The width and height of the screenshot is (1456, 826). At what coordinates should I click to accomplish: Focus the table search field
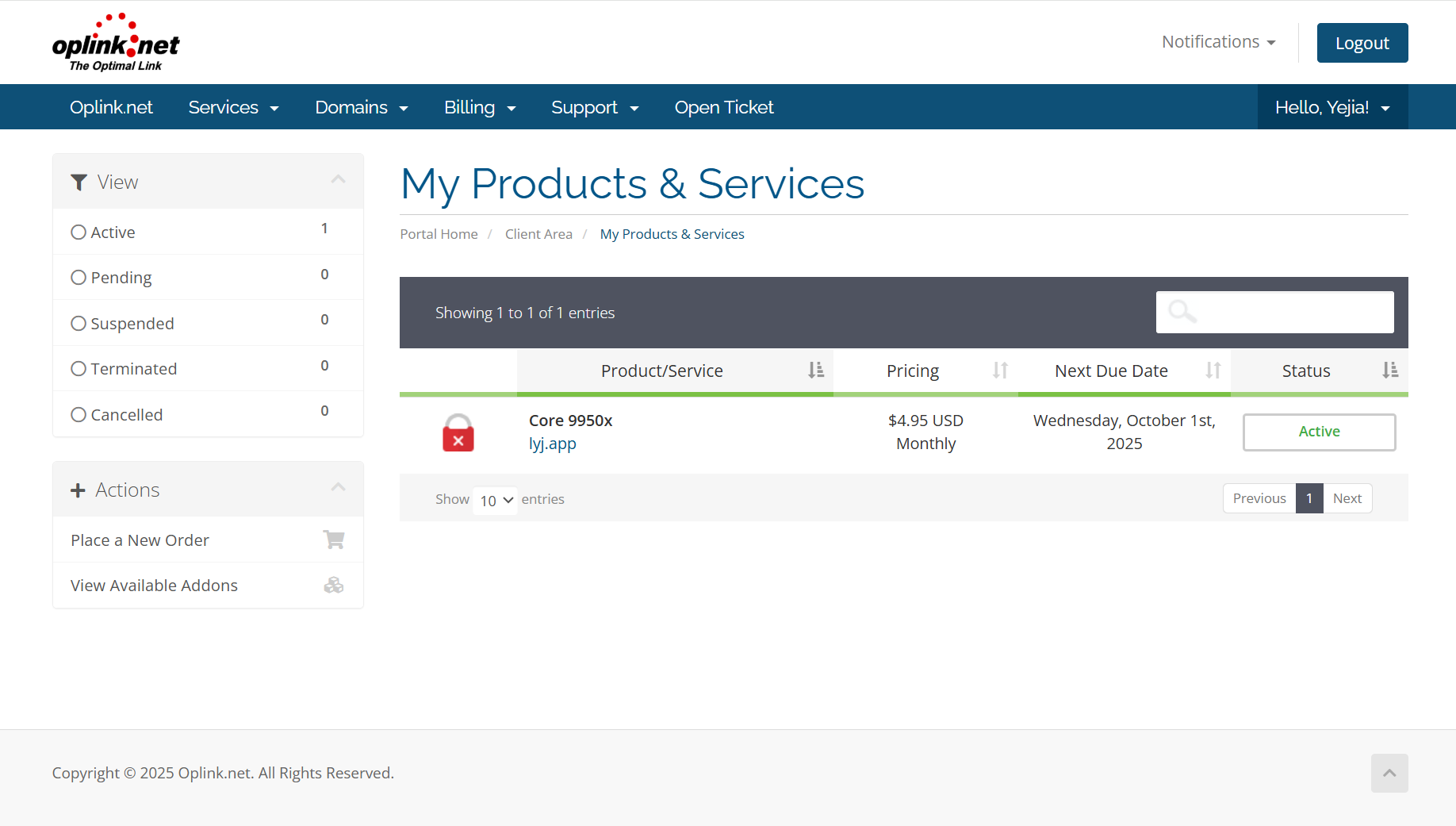tap(1274, 312)
